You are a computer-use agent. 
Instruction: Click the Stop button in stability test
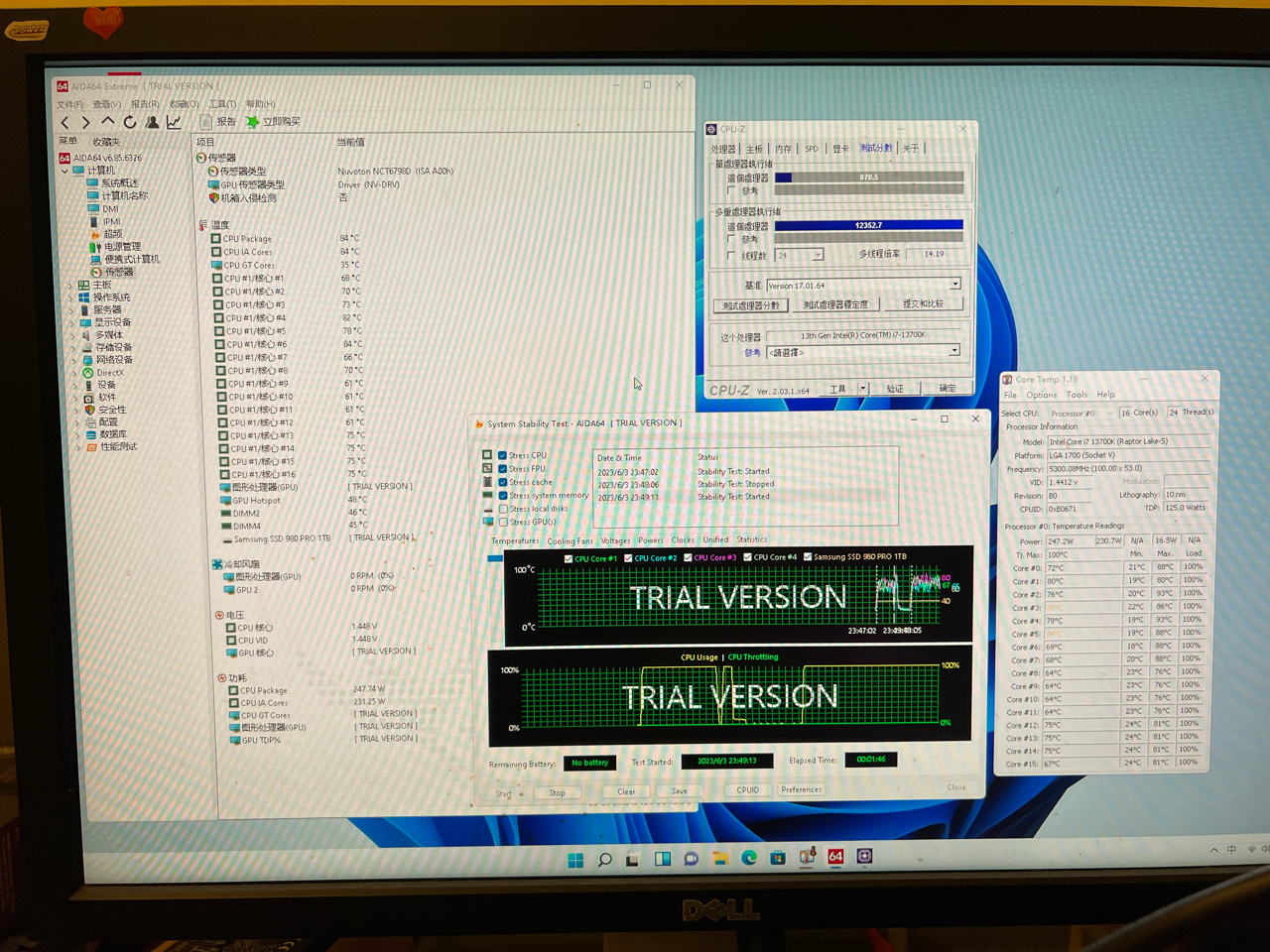(x=557, y=792)
